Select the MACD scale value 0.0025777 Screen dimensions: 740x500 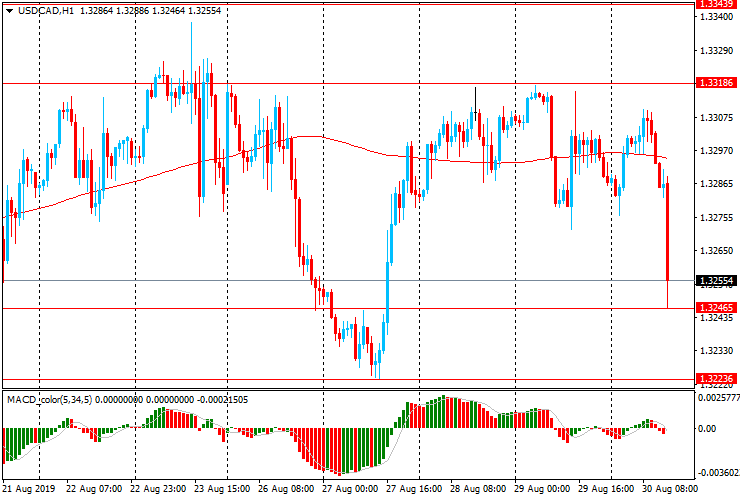pyautogui.click(x=719, y=398)
